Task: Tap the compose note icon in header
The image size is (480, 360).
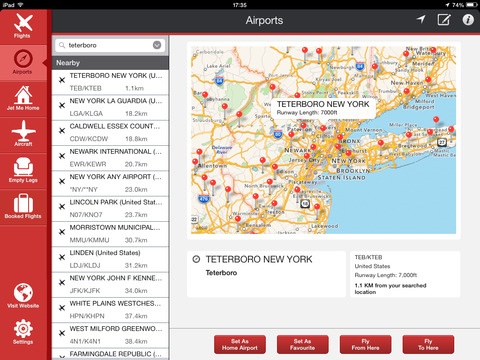Action: pyautogui.click(x=444, y=20)
